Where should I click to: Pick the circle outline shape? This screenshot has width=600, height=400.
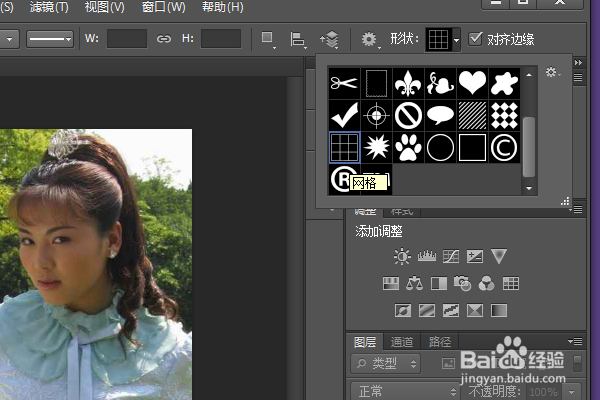tap(440, 147)
